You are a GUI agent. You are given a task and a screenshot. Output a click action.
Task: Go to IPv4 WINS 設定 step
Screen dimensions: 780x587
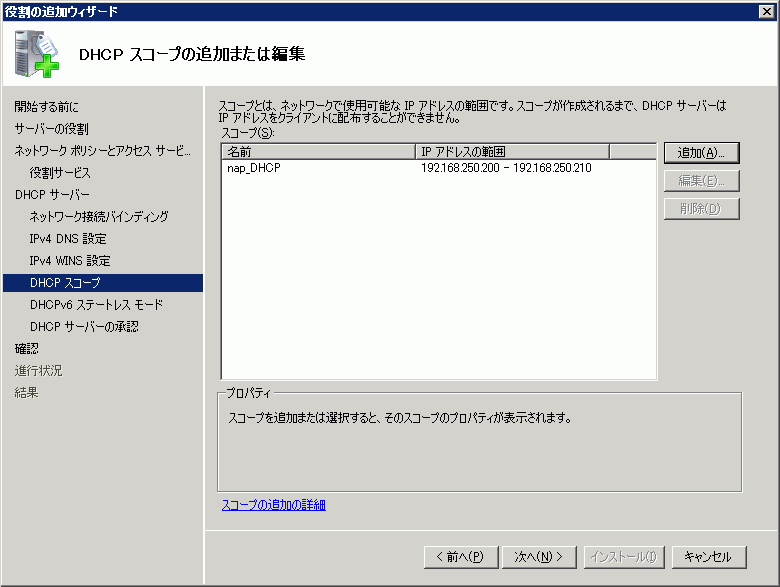[70, 261]
